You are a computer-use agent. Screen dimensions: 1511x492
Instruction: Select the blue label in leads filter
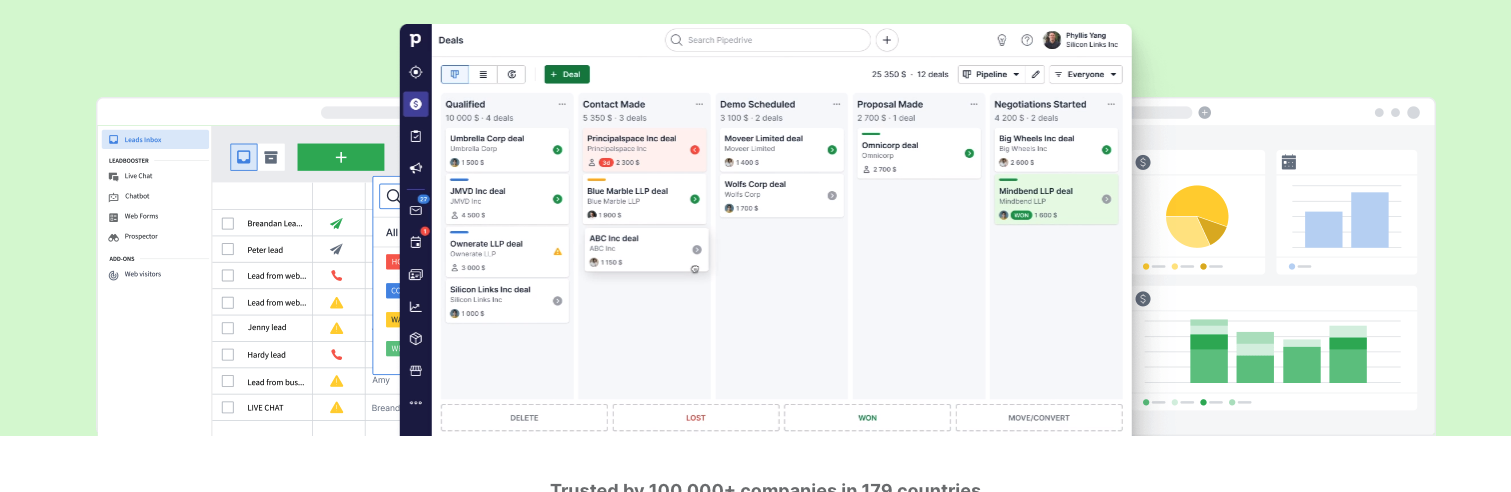[393, 291]
